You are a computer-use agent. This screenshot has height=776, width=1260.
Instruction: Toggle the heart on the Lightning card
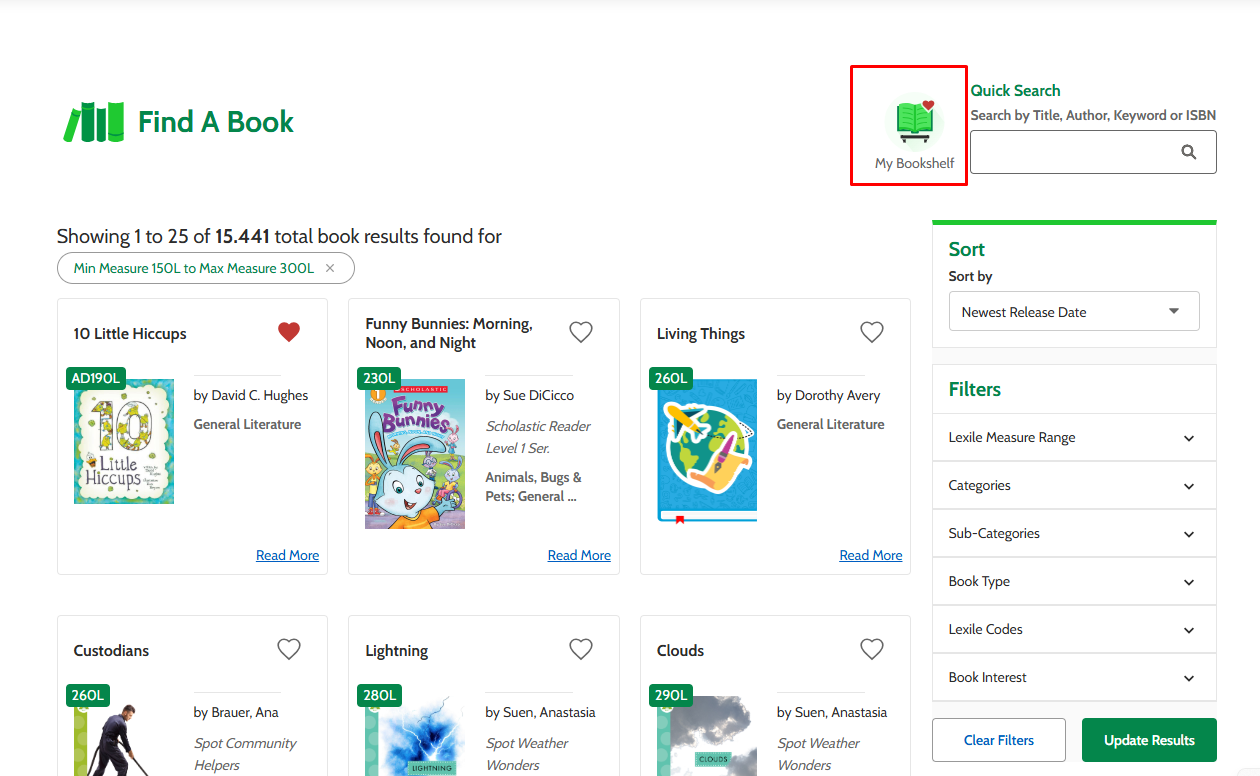[581, 649]
